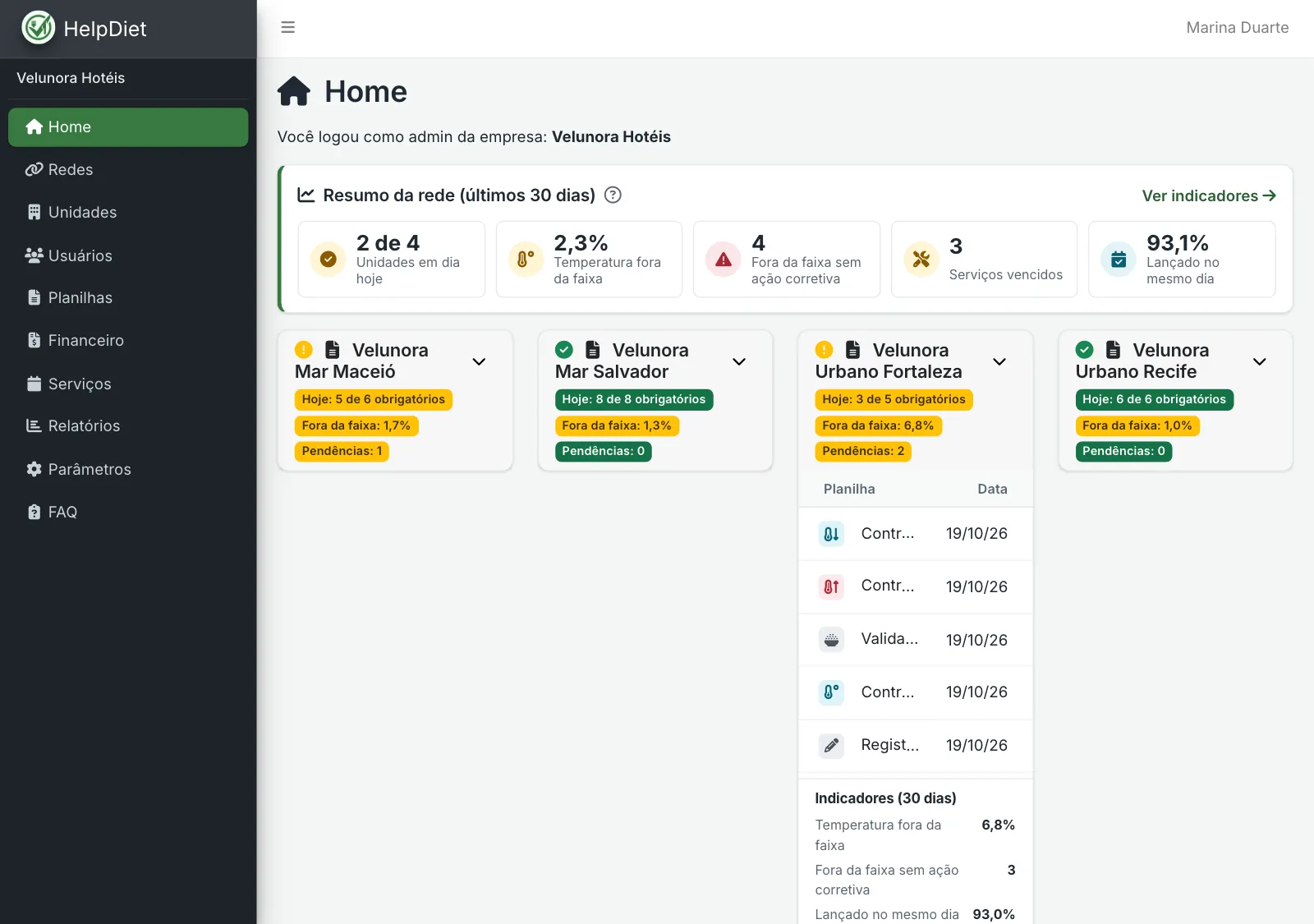The height and width of the screenshot is (924, 1314).
Task: Open Relatórios in the sidebar
Action: click(x=128, y=426)
